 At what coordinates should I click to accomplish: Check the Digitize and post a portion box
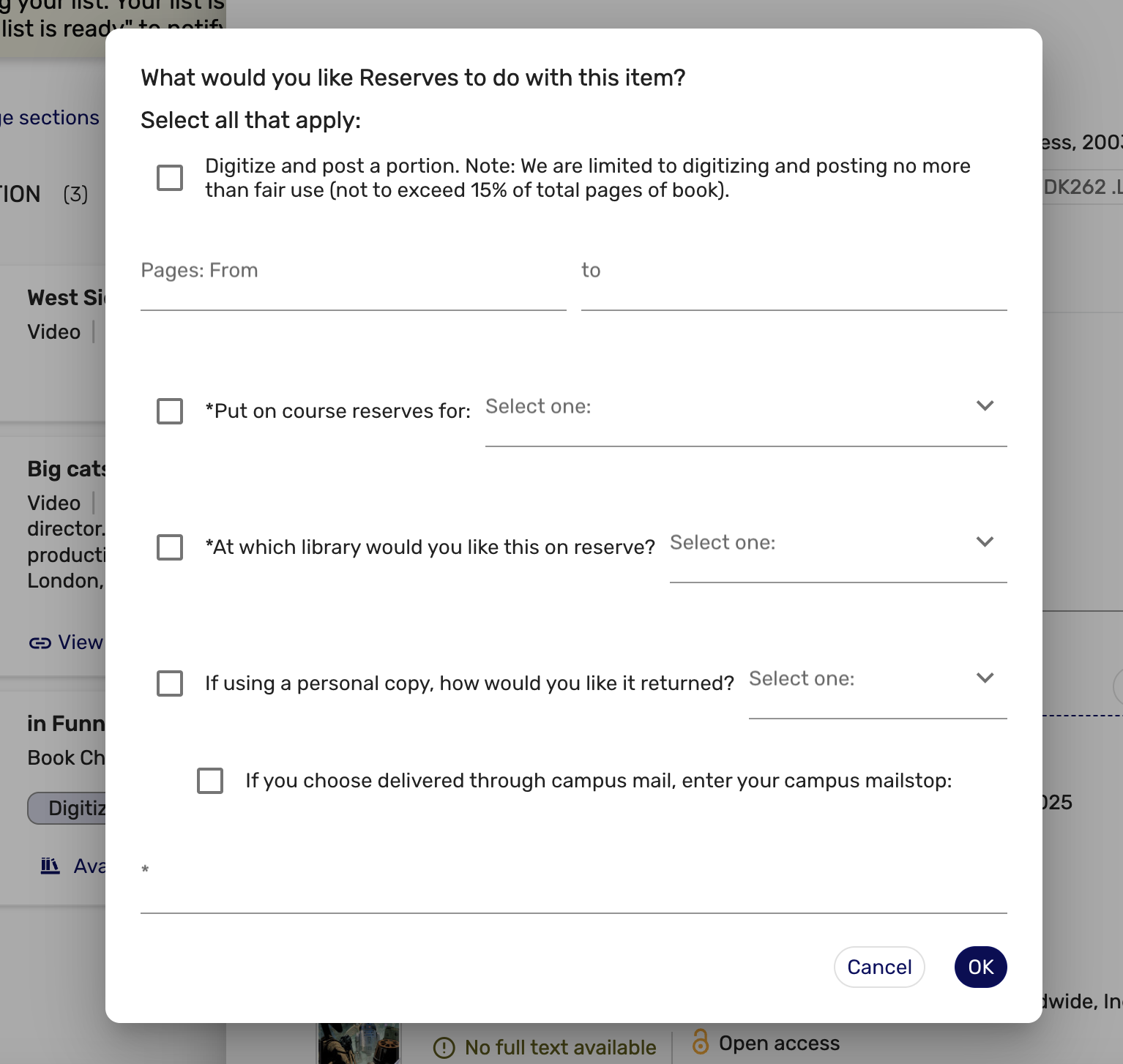point(170,178)
